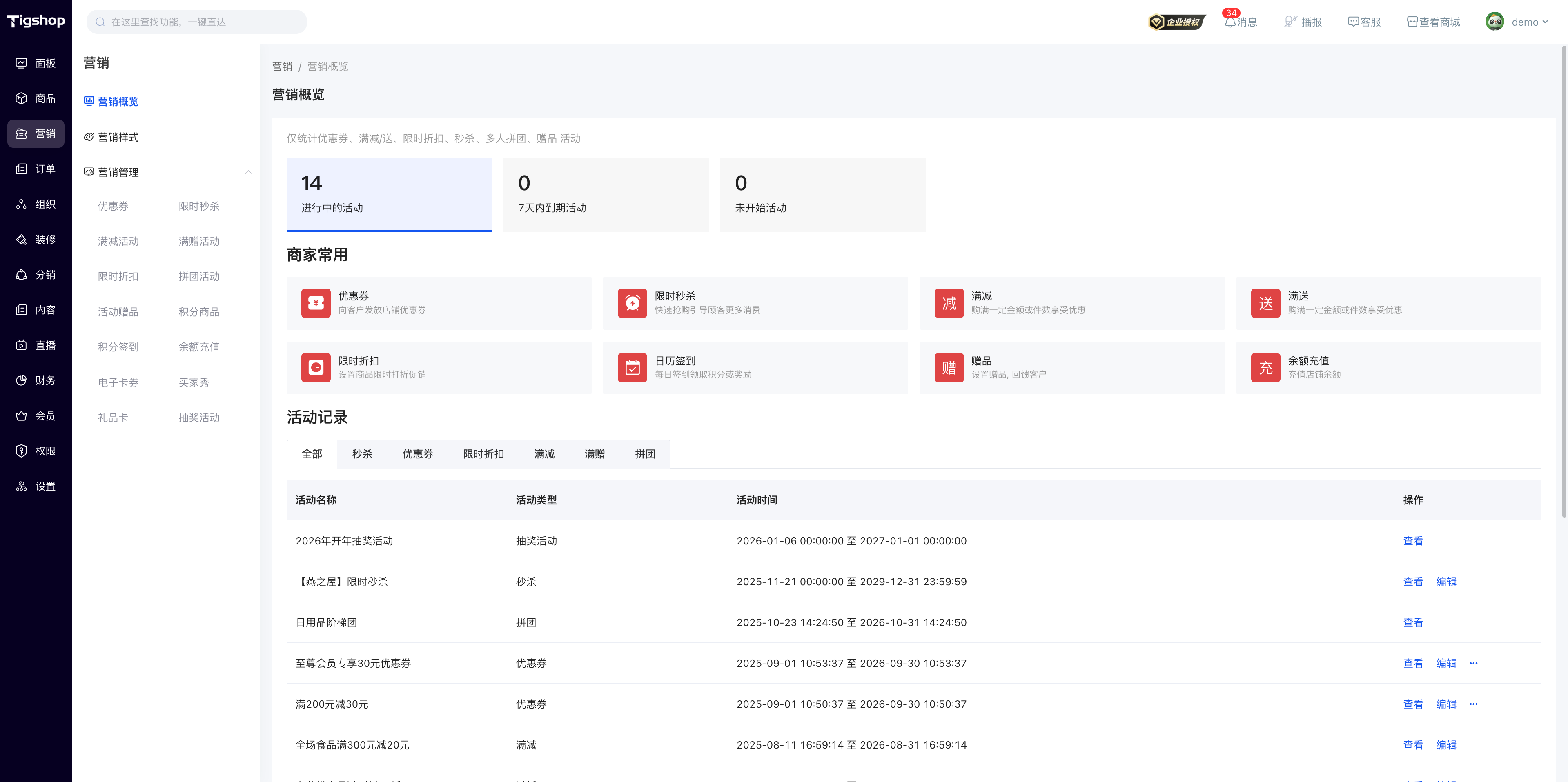This screenshot has width=1568, height=782.
Task: Click the 查看商城 store icon
Action: 1412,22
